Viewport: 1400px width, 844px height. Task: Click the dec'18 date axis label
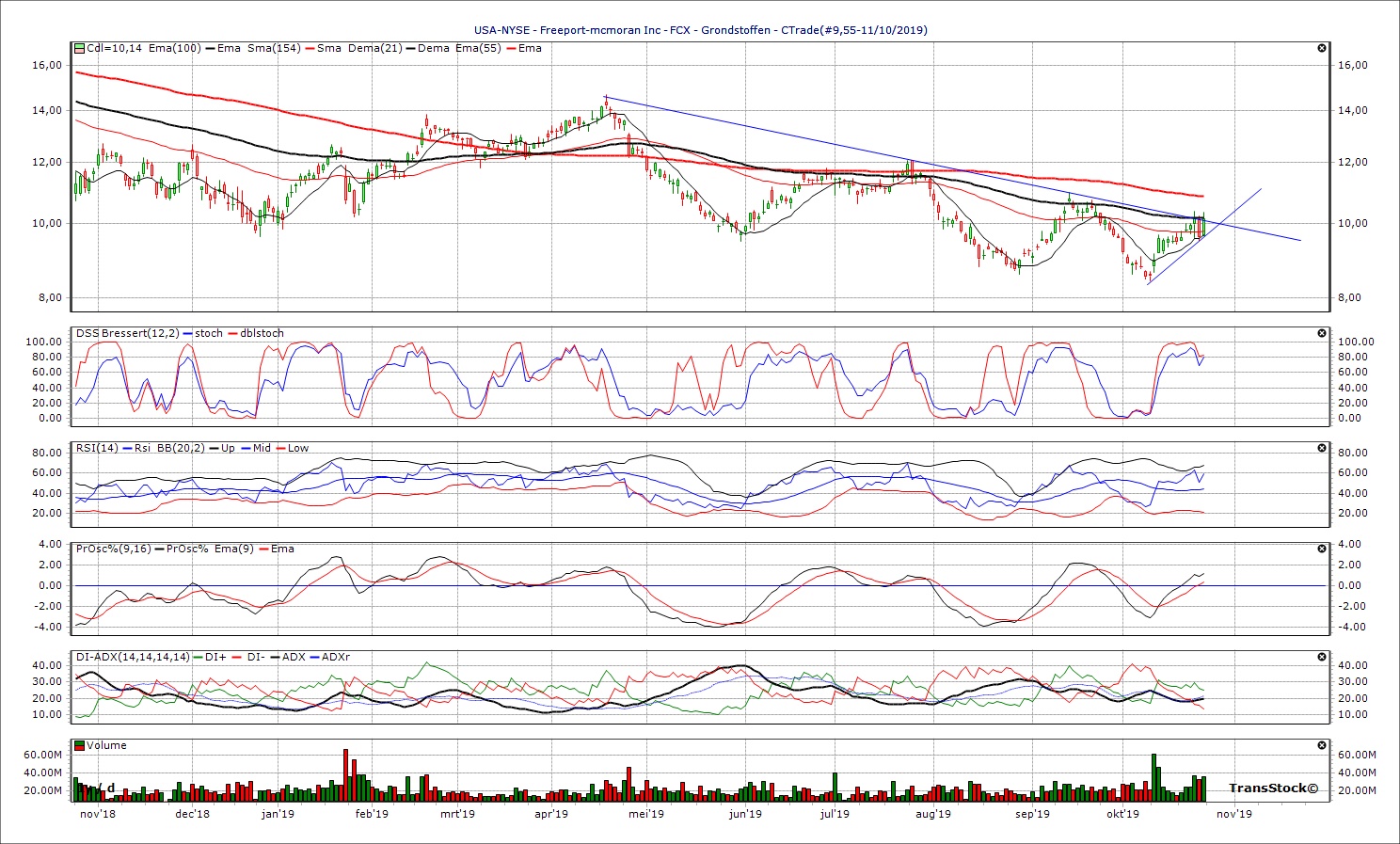(193, 814)
